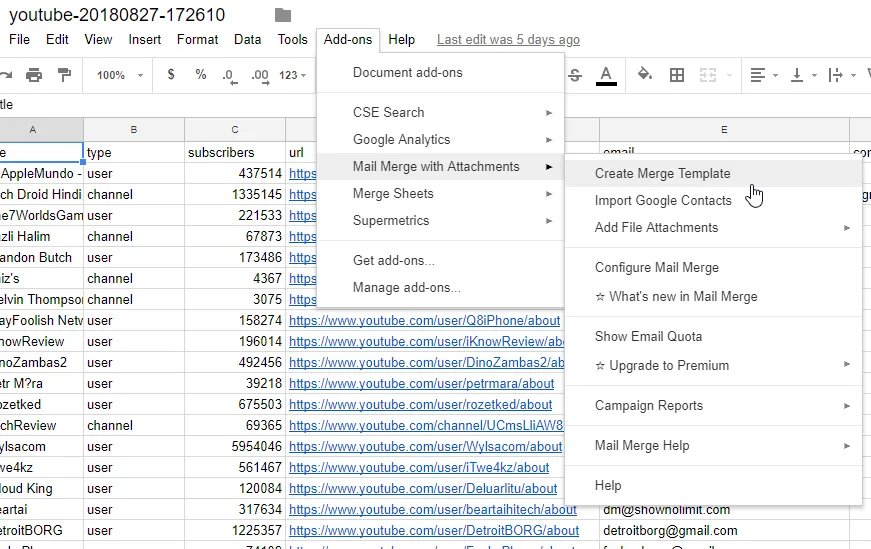Select the Paint format tool

click(x=64, y=74)
